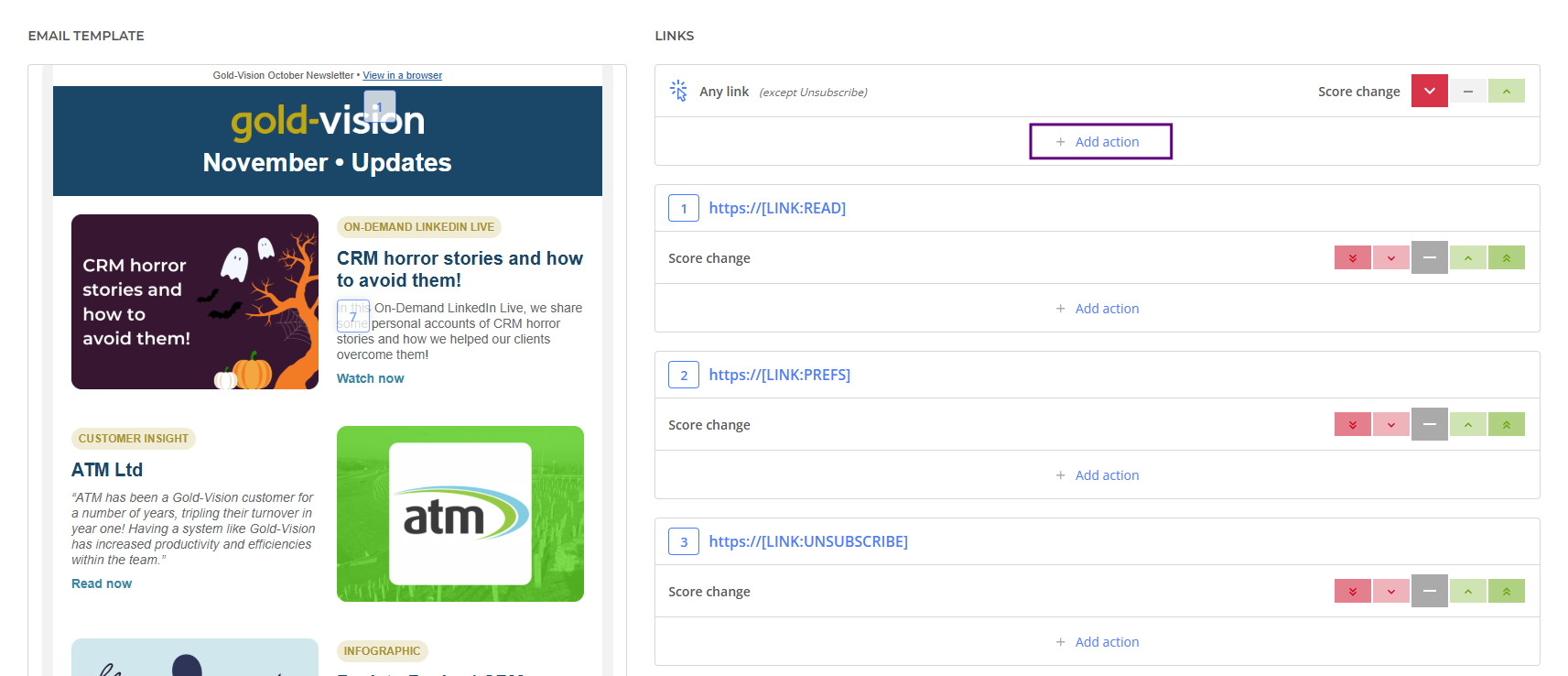Click CRM horror stories Halloween thumbnail
1568x676 pixels.
click(x=195, y=301)
